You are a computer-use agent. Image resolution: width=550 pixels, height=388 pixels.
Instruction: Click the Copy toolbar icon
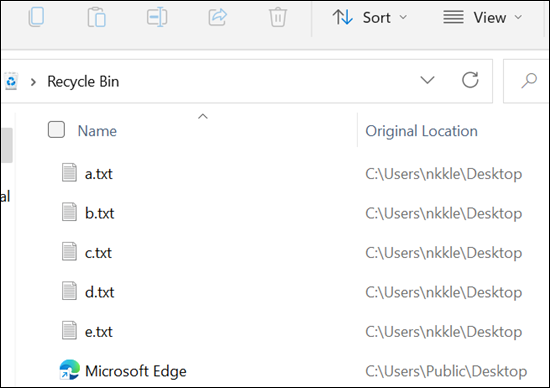pos(36,17)
